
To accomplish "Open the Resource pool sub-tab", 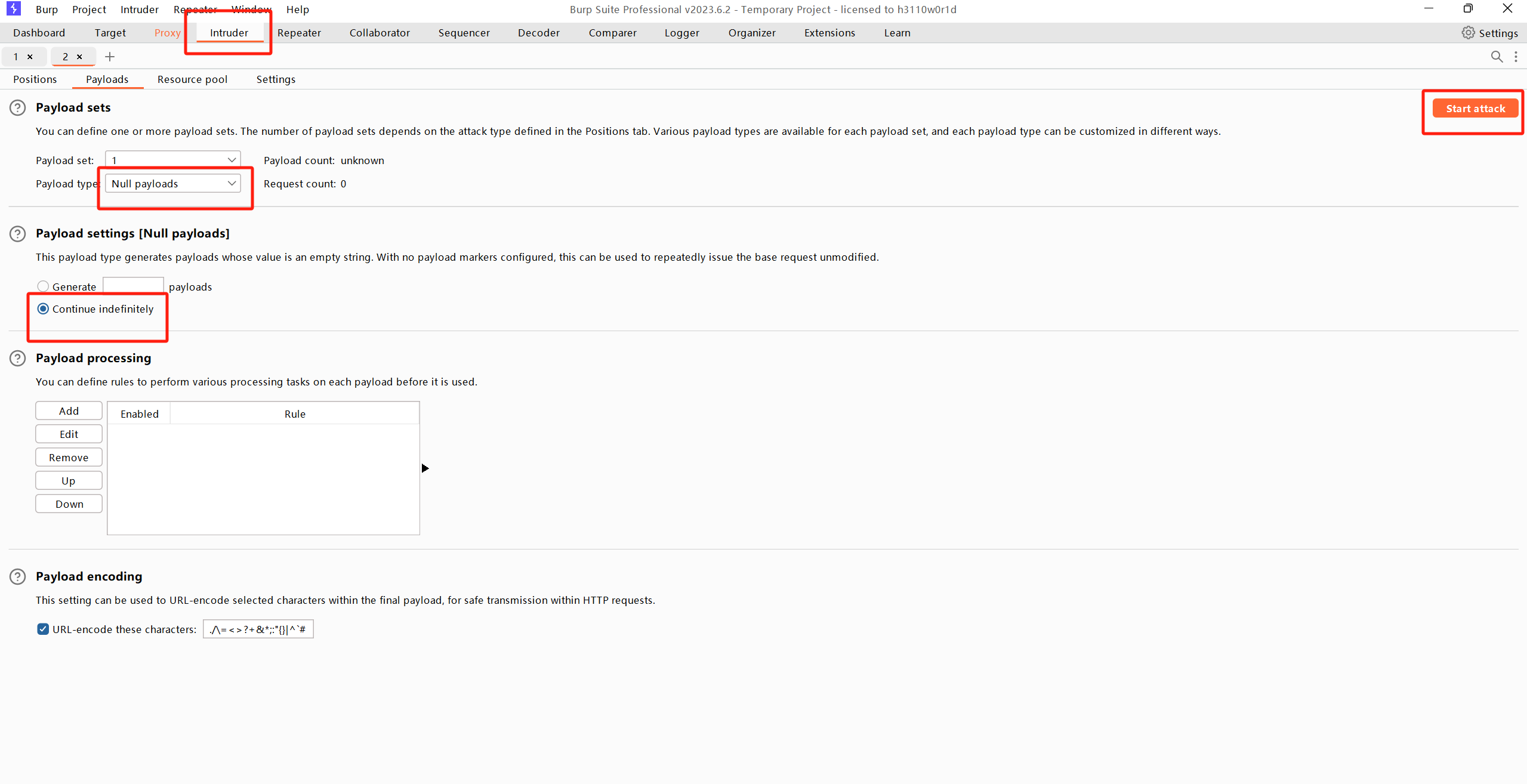I will [x=193, y=79].
